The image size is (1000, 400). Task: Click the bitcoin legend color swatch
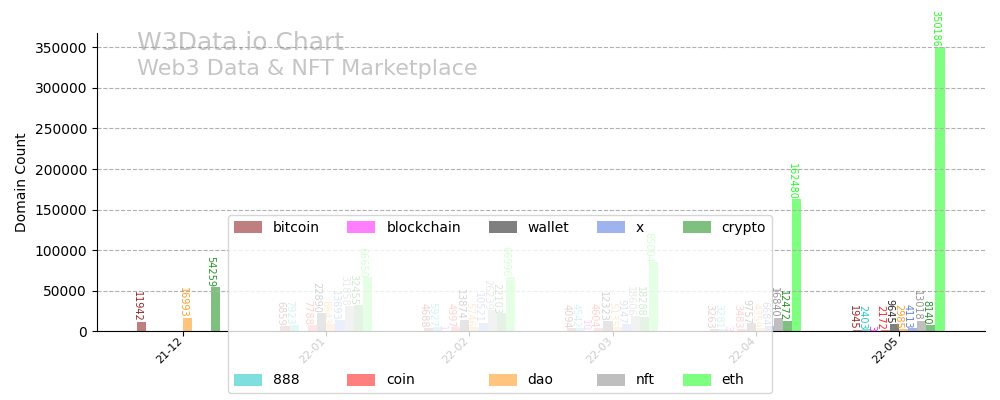pos(247,227)
